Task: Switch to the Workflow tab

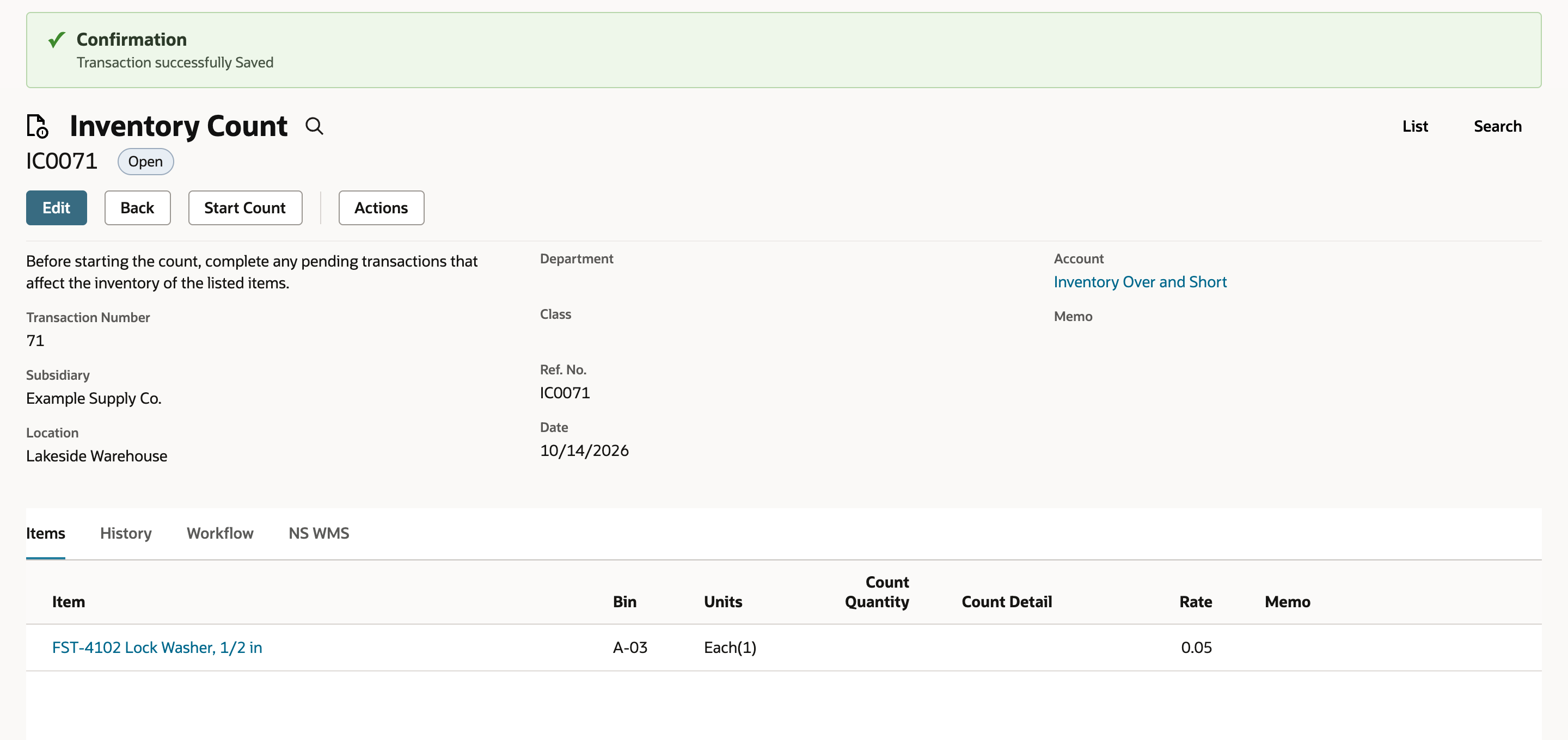Action: click(x=220, y=533)
